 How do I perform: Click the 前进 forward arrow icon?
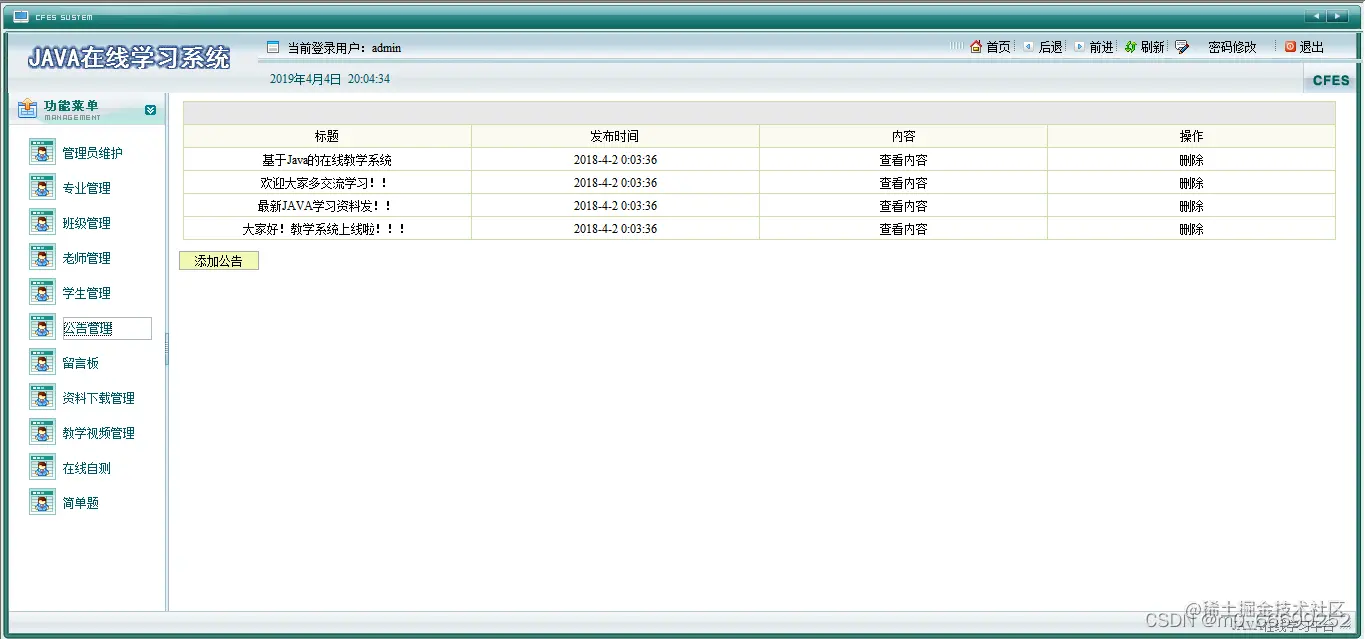coord(1079,46)
